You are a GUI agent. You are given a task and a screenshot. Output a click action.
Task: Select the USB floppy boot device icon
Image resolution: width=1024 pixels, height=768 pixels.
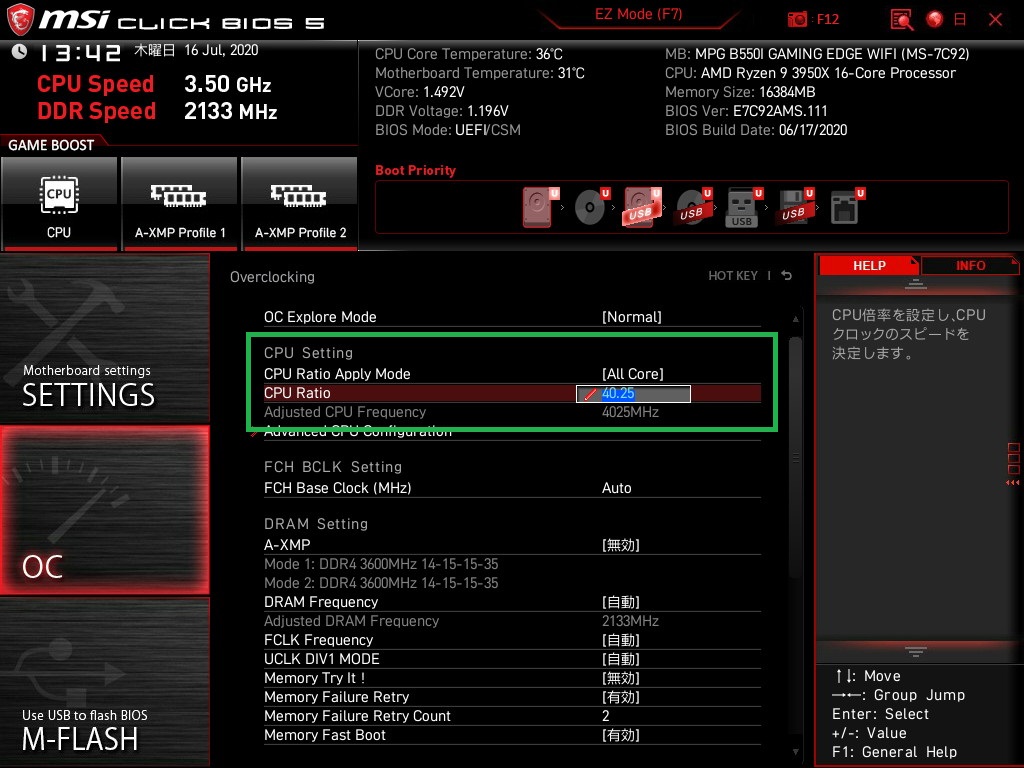point(795,207)
